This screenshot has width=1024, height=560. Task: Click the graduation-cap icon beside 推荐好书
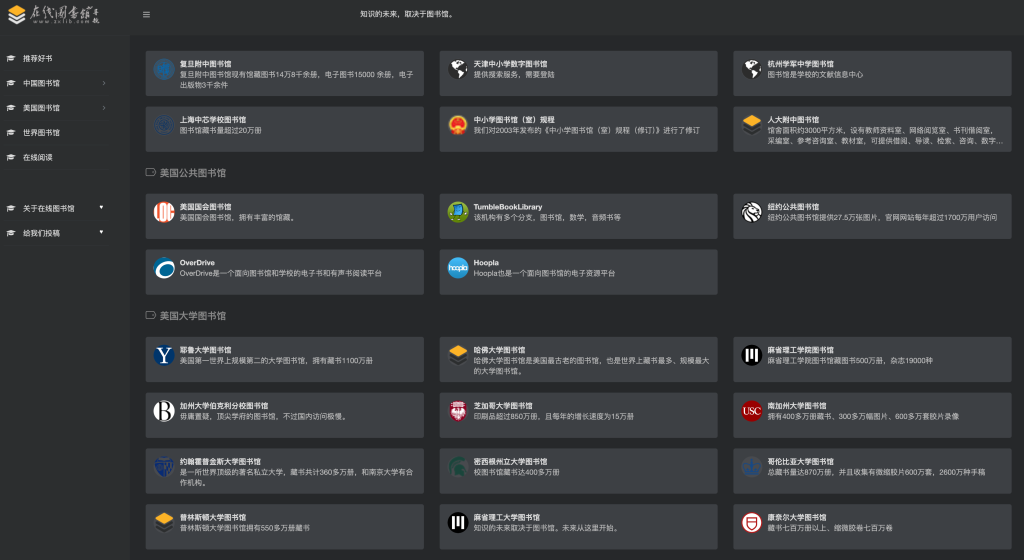[10, 58]
